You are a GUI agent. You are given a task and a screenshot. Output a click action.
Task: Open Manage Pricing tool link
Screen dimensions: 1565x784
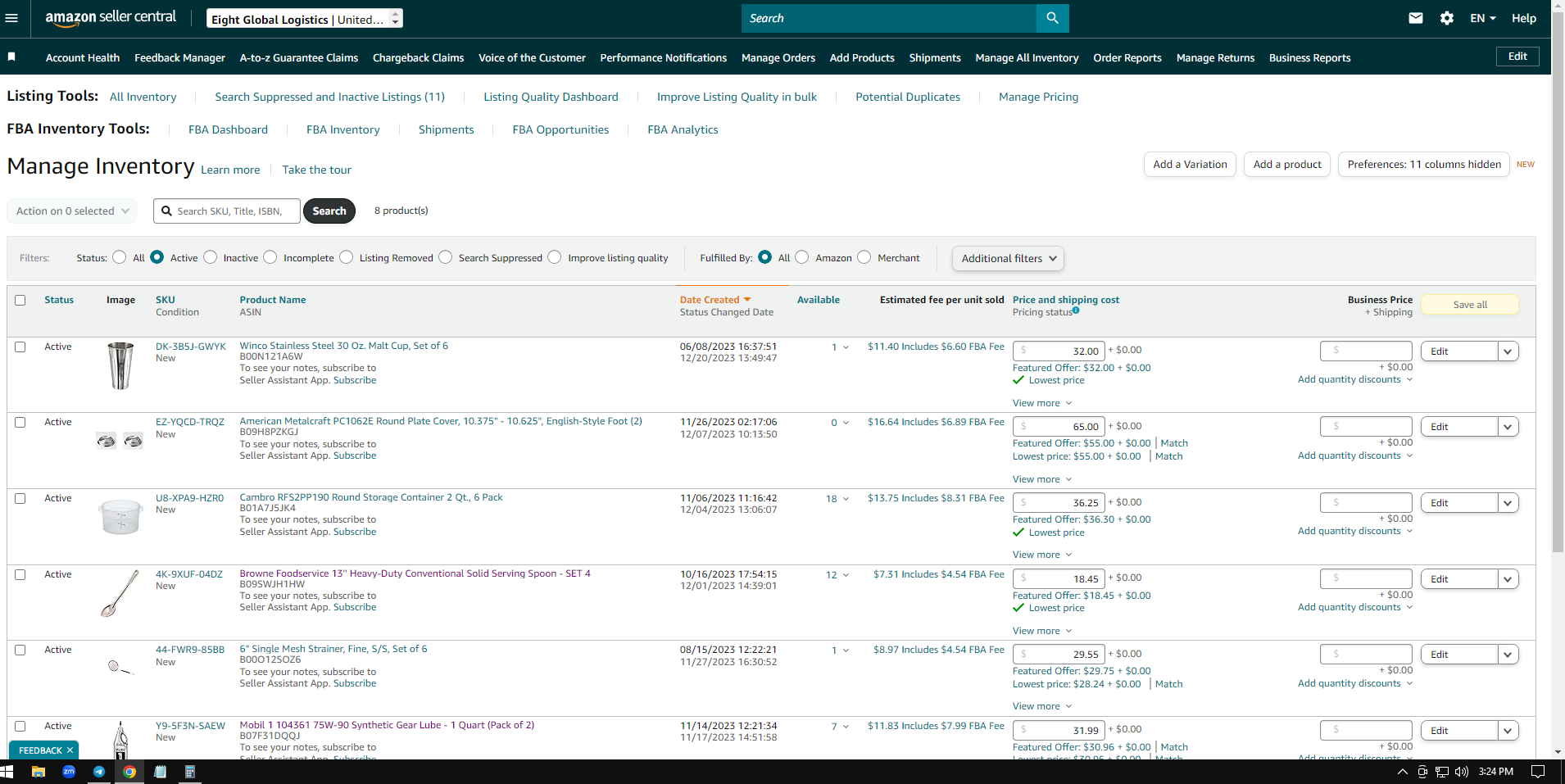click(x=1038, y=97)
